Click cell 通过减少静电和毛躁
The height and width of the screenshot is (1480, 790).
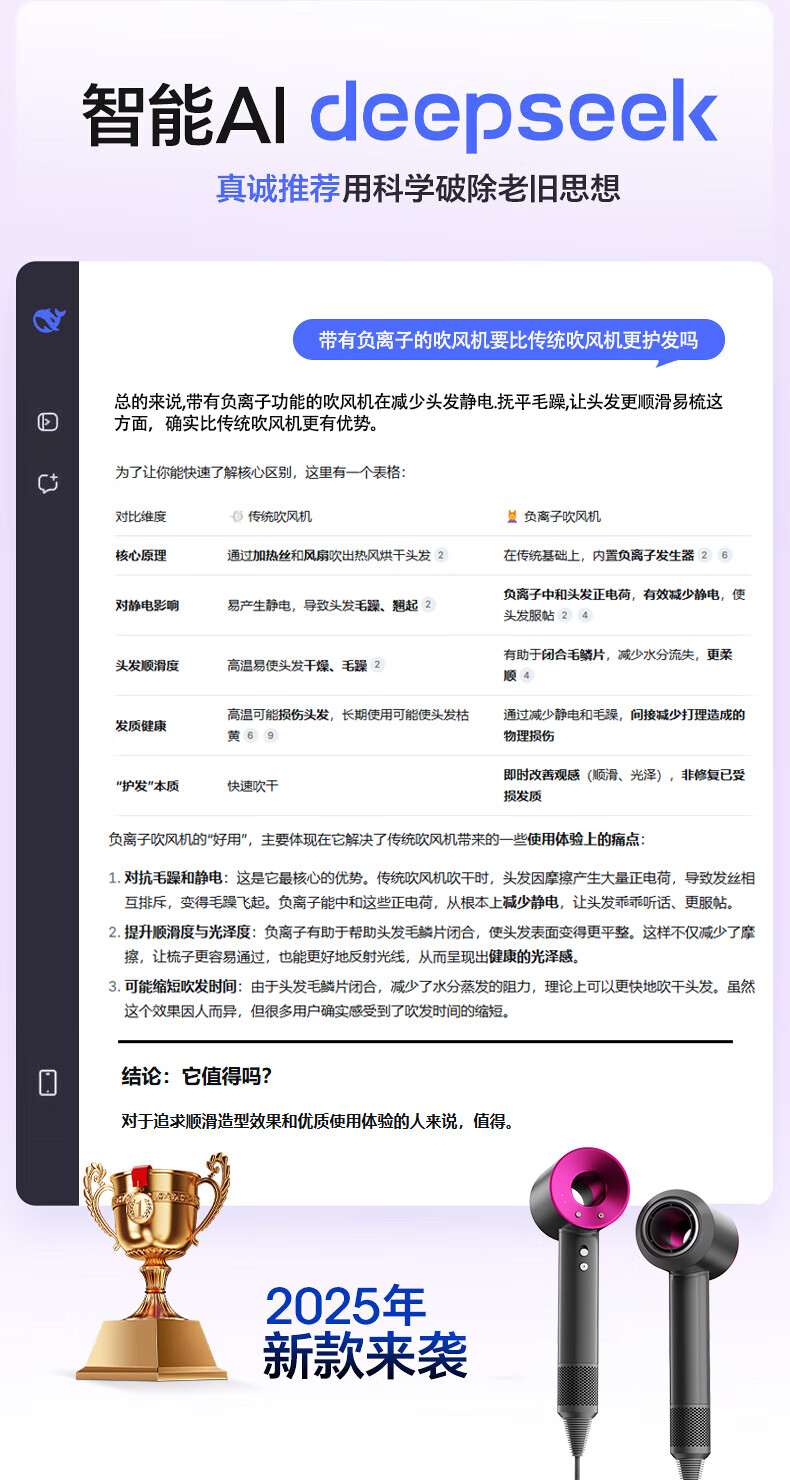pyautogui.click(x=624, y=725)
